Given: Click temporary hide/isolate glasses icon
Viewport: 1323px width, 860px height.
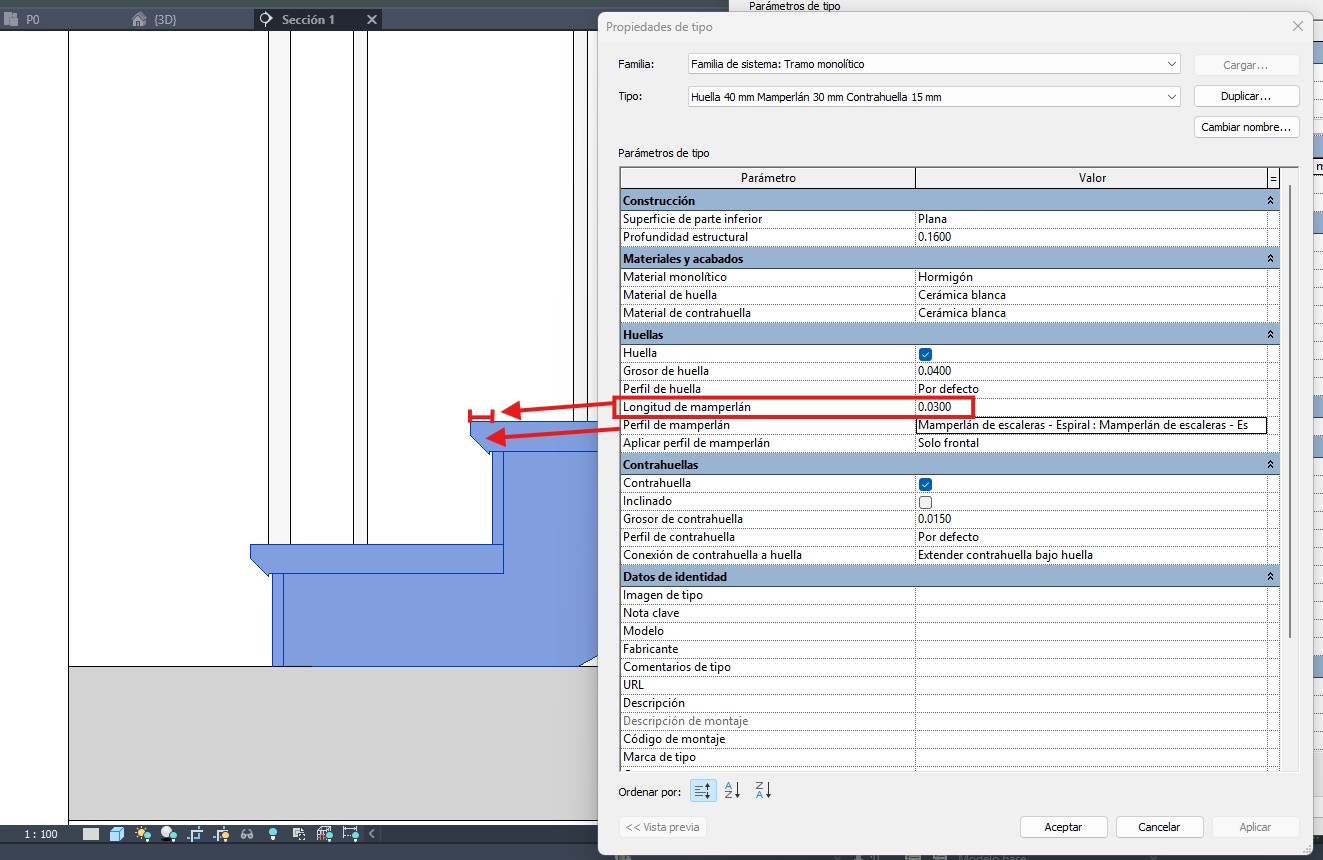Looking at the screenshot, I should coord(247,834).
